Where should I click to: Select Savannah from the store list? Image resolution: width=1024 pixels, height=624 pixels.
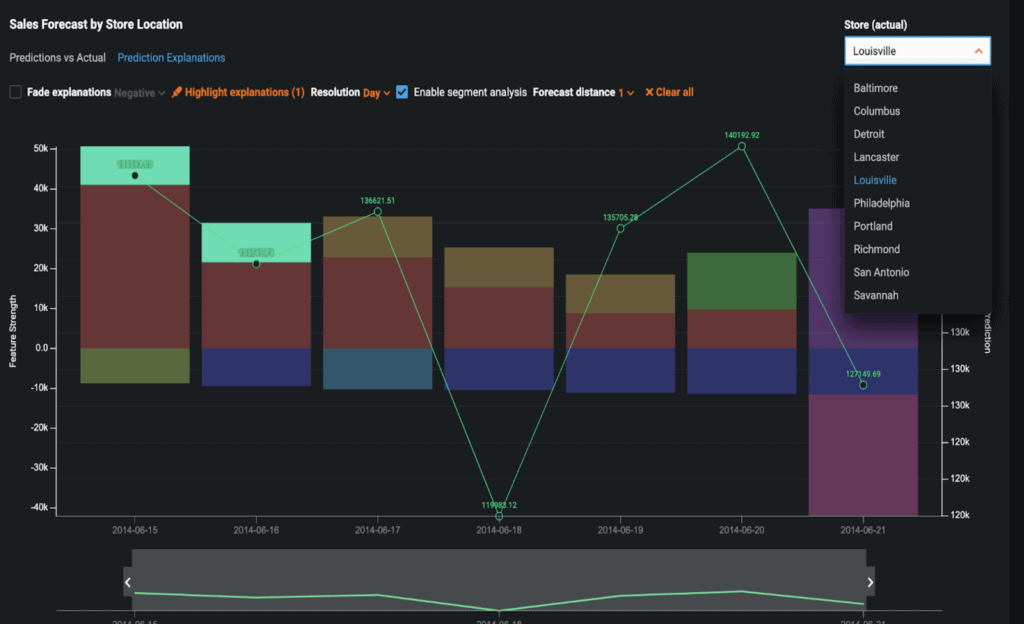pyautogui.click(x=876, y=295)
